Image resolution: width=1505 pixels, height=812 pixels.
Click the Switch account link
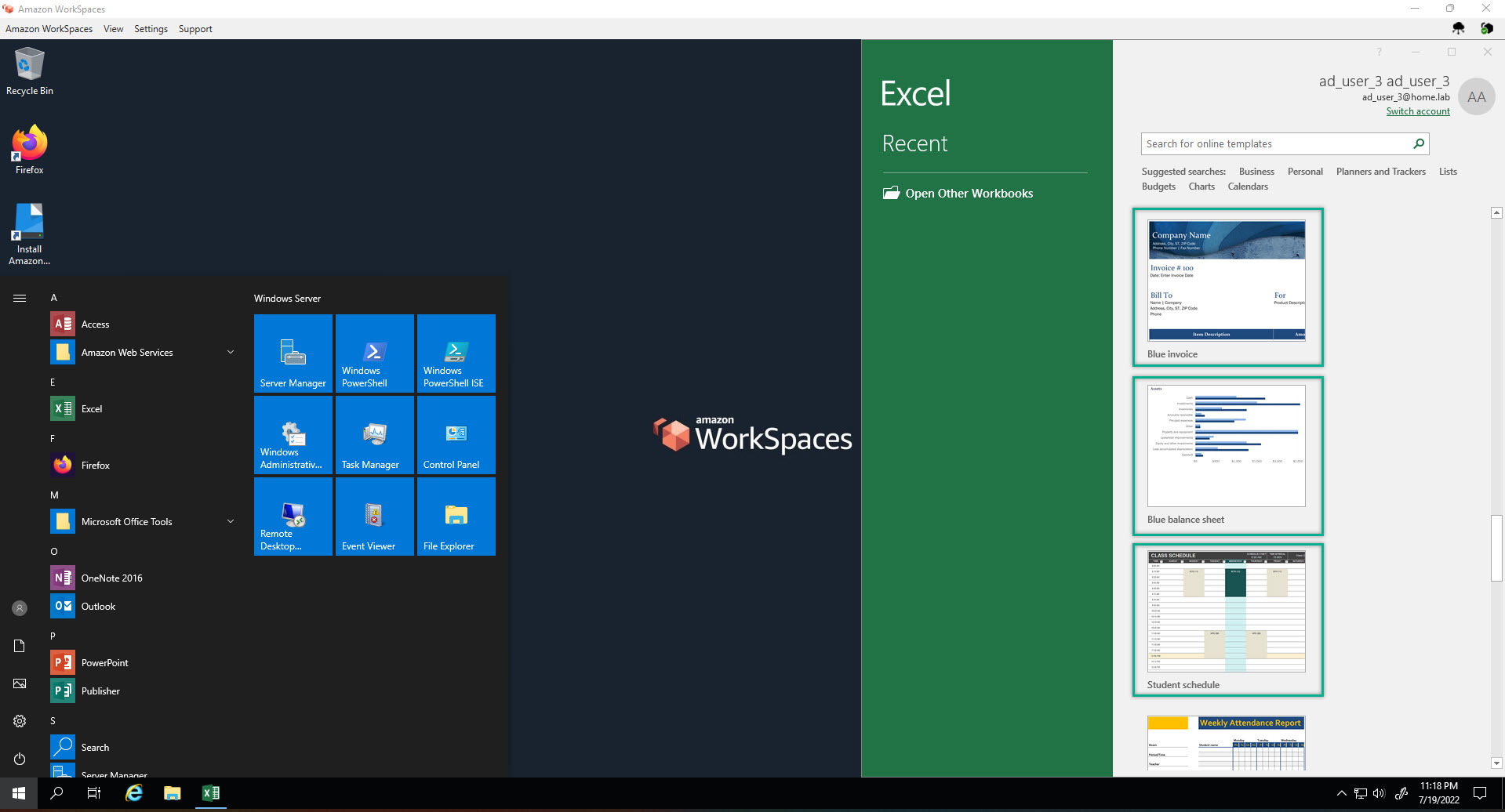tap(1417, 111)
